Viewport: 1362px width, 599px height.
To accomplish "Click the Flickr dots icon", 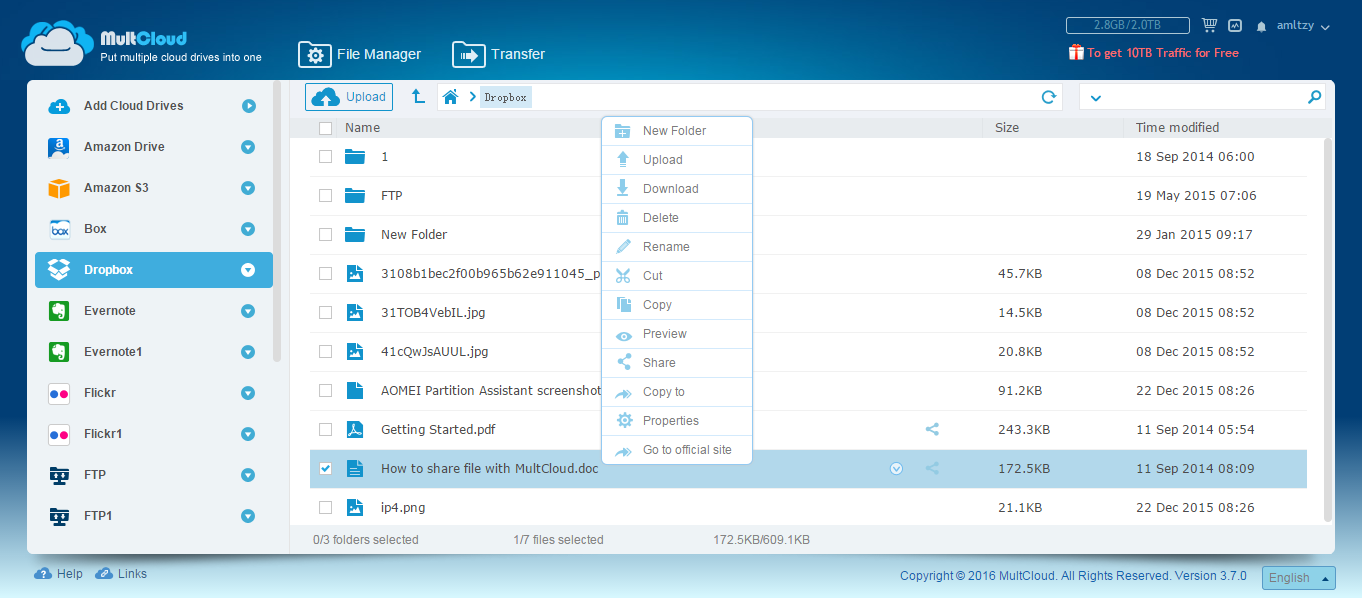I will click(59, 393).
